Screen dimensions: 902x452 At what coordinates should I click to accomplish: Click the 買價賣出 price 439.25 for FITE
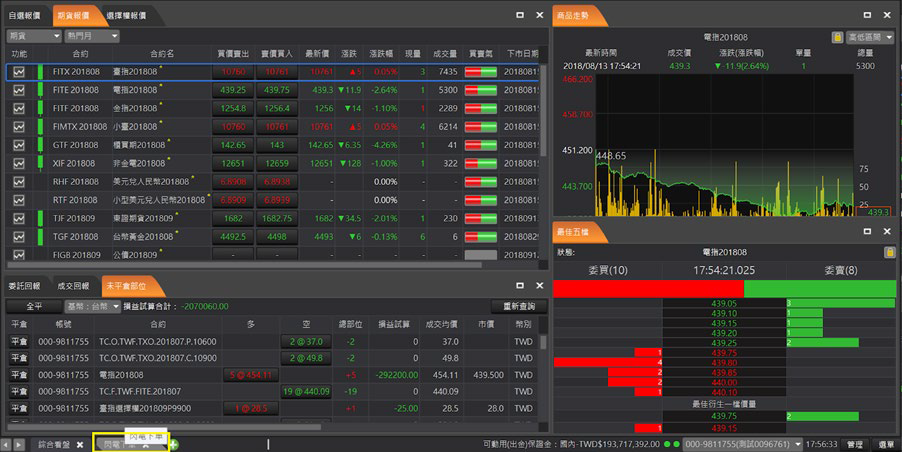(232, 90)
